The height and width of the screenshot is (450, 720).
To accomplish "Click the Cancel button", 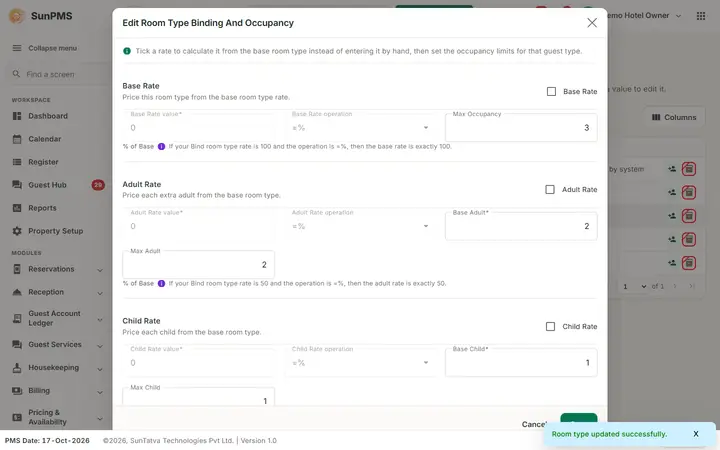I will pos(534,424).
